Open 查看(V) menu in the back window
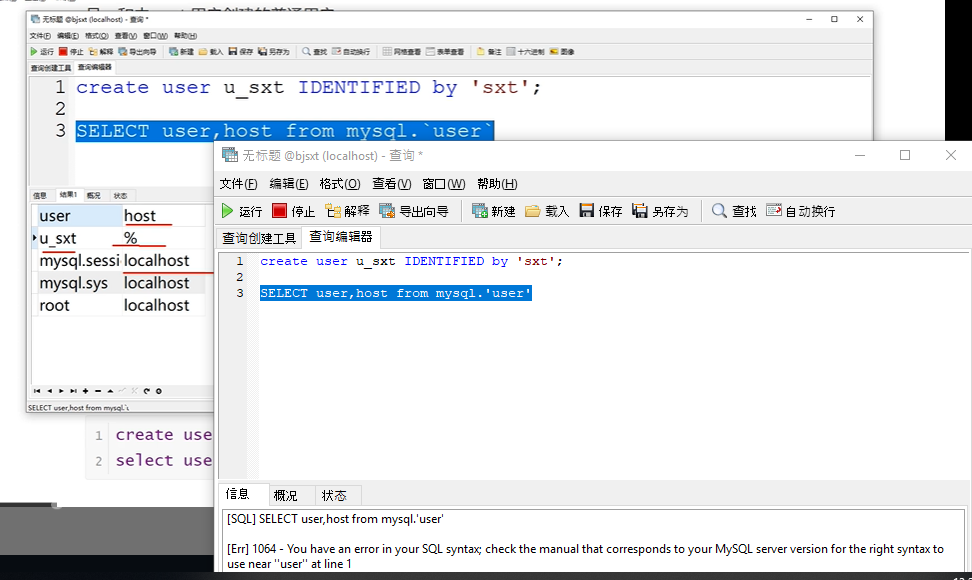Image resolution: width=972 pixels, height=580 pixels. coord(126,36)
